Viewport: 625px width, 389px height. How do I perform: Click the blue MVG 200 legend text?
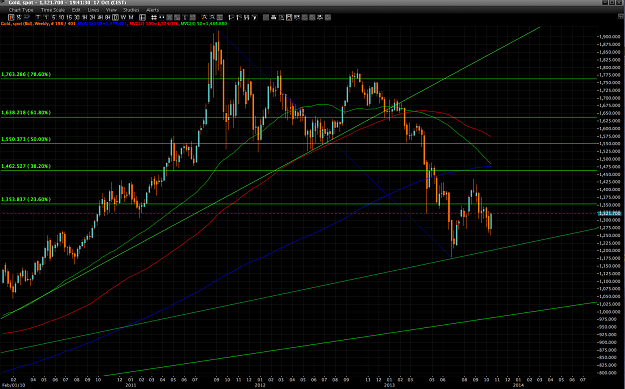(x=102, y=24)
